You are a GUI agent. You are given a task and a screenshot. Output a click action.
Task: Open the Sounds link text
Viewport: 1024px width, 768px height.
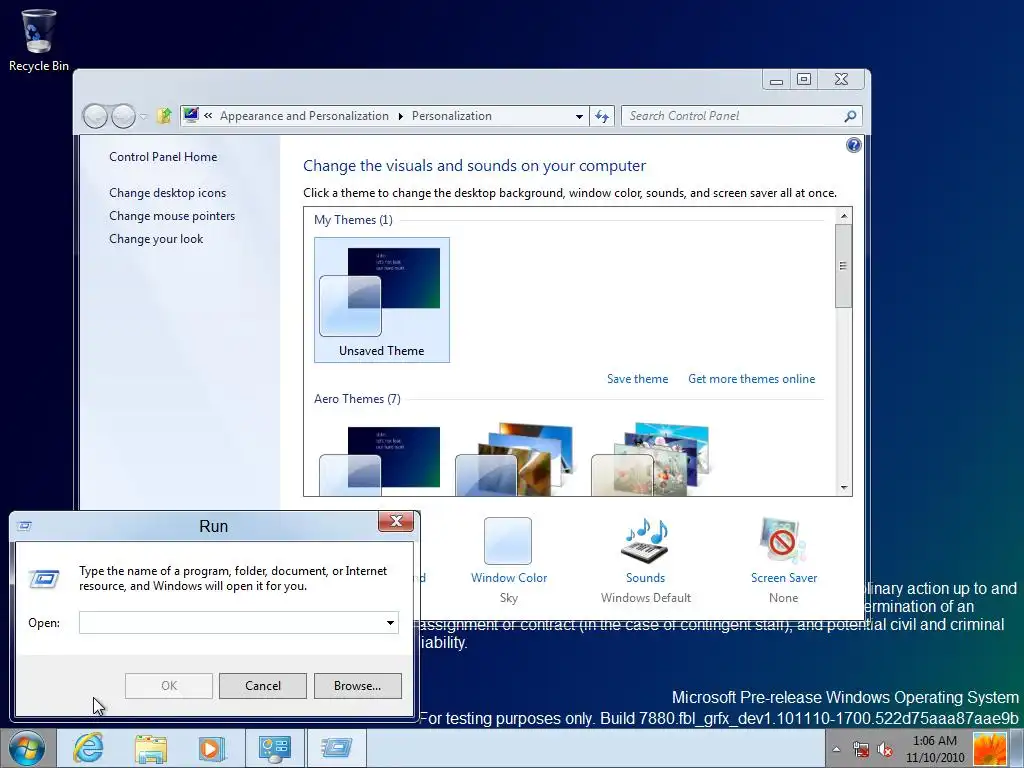click(645, 578)
